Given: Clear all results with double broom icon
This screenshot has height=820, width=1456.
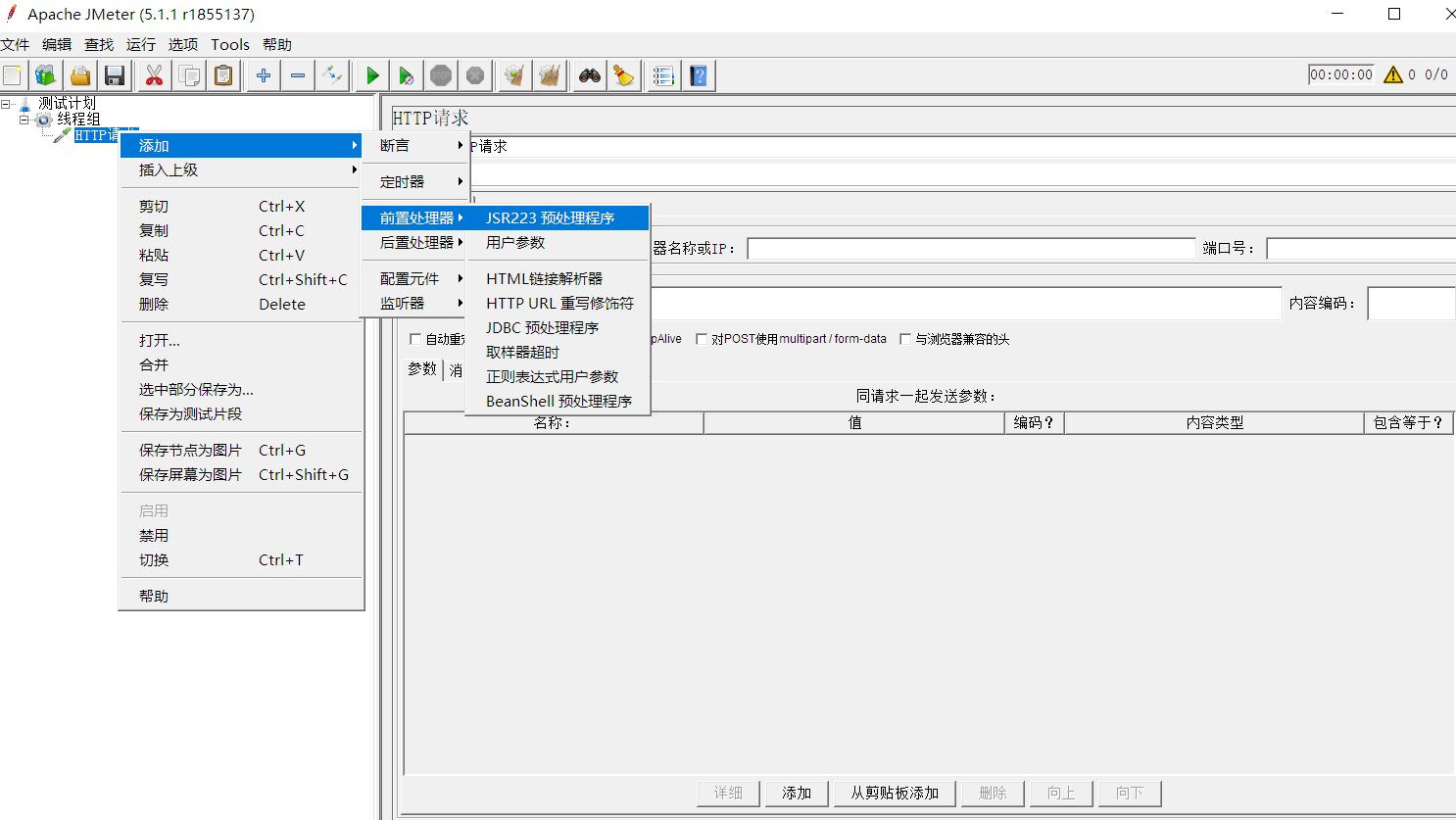Looking at the screenshot, I should click(550, 75).
